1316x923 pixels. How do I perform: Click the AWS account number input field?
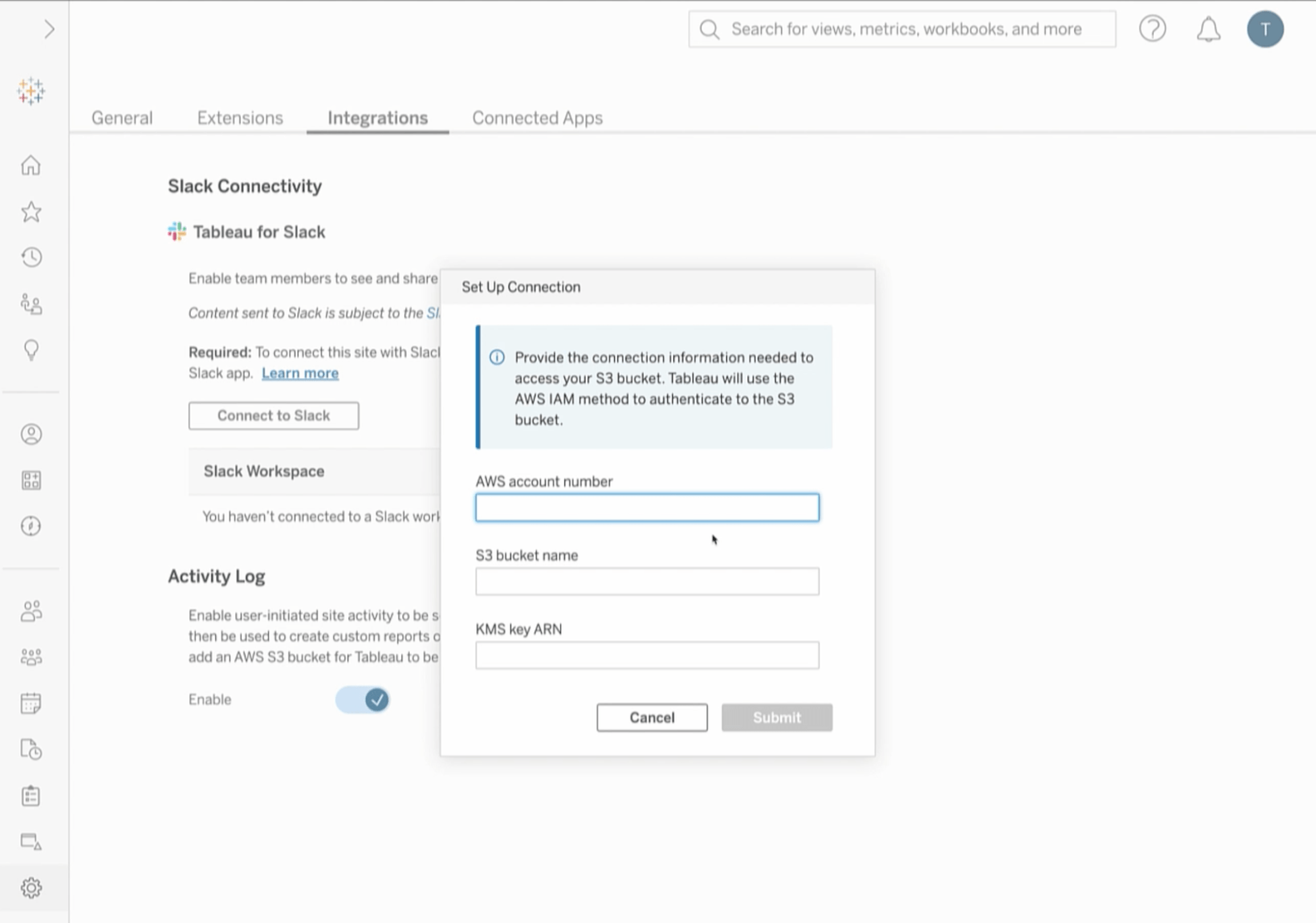coord(647,507)
